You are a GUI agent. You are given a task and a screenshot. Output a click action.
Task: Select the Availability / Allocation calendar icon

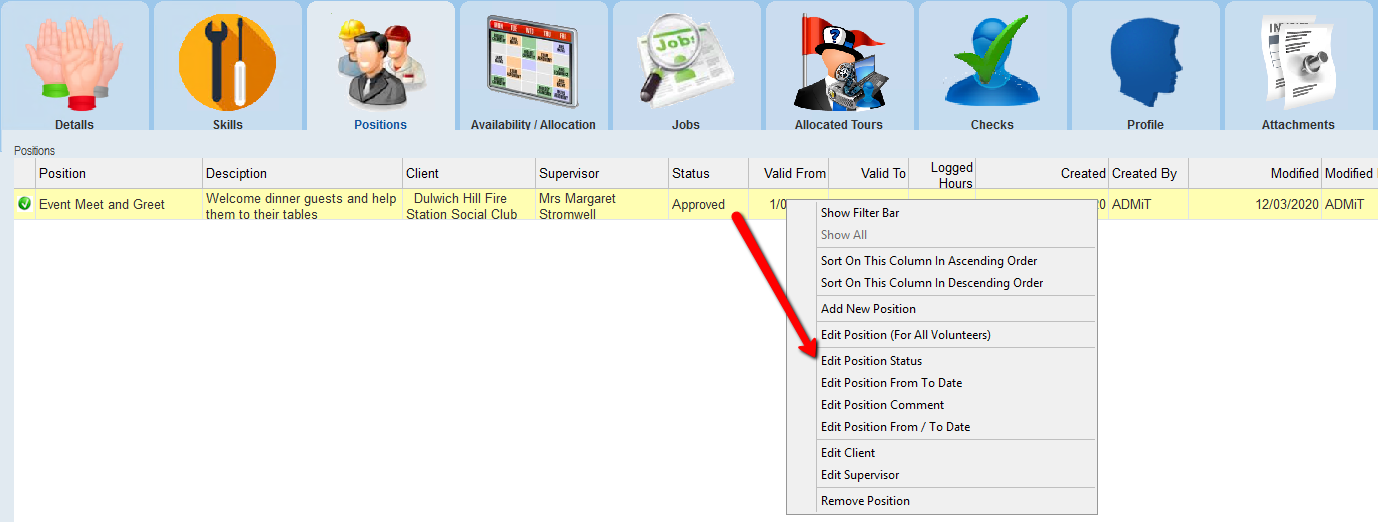[532, 62]
